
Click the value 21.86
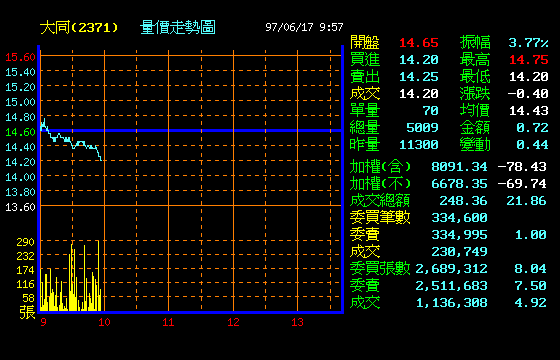[x=526, y=201]
